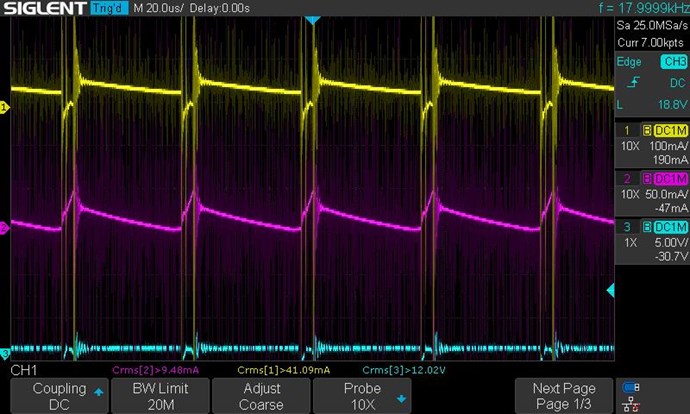Click the Crms[3] measurement readout

(x=404, y=370)
